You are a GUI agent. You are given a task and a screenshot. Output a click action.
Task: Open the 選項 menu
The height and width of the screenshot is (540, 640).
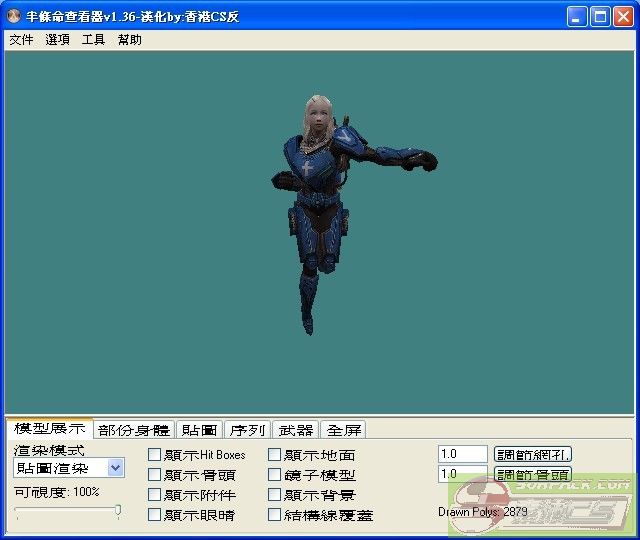click(x=58, y=40)
